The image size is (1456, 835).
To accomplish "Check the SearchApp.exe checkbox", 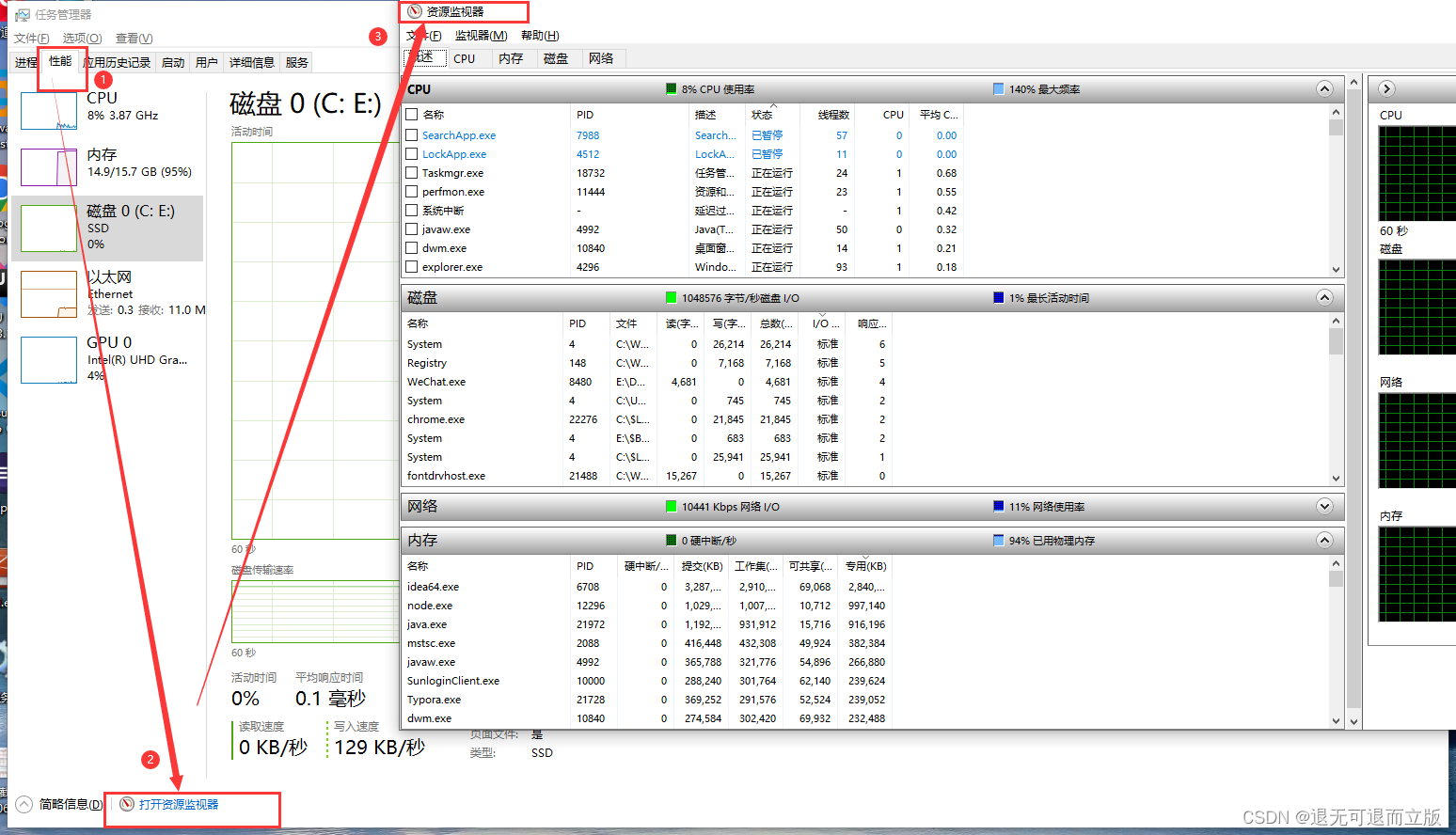I will pos(411,135).
